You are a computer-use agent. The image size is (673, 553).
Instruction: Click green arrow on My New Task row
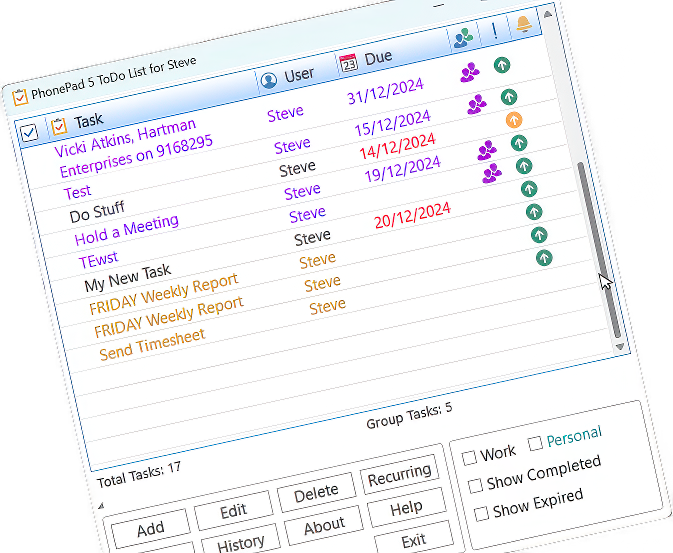[x=529, y=188]
